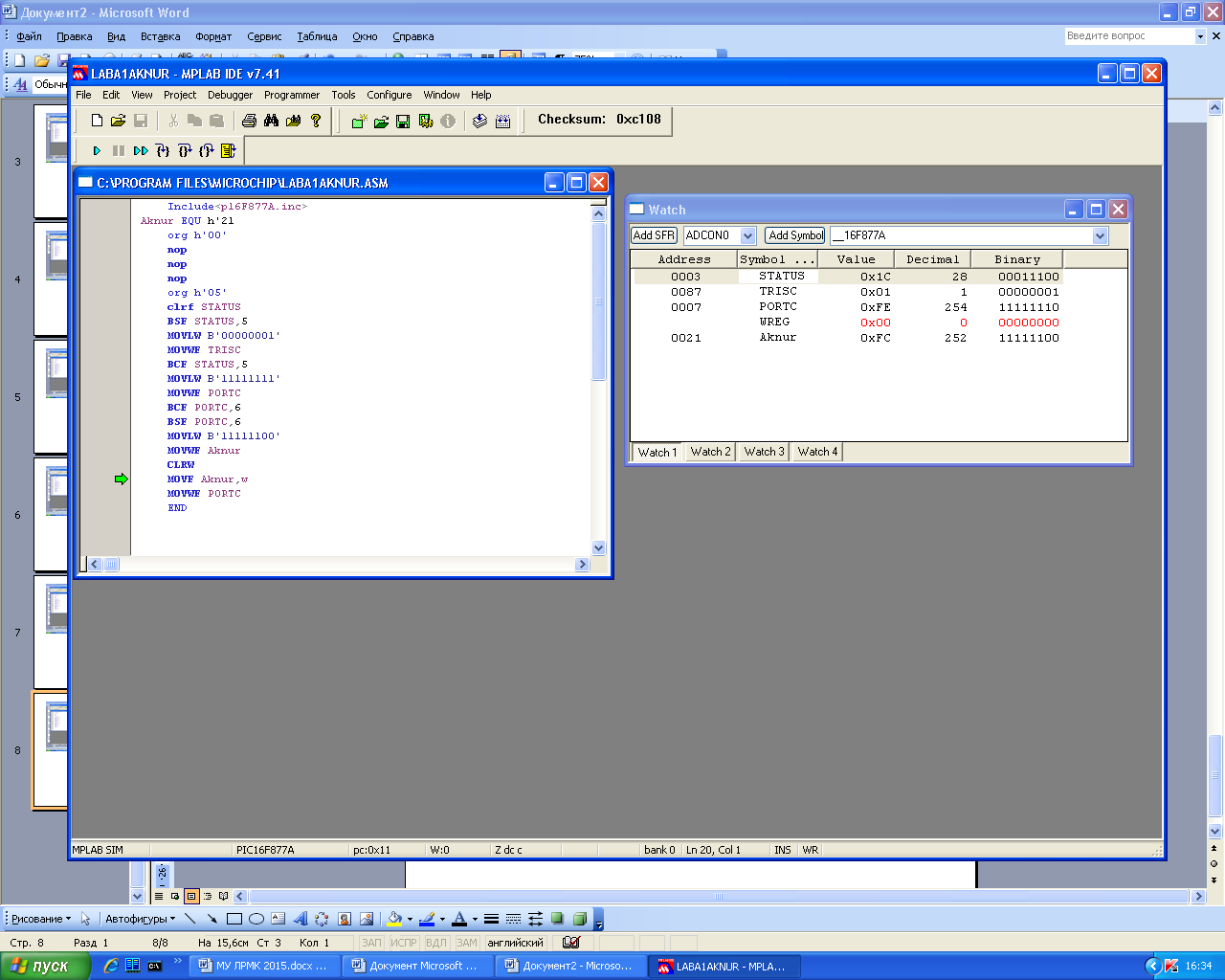Viewport: 1225px width, 980px height.
Task: Open the line color dropdown arrow
Action: [x=442, y=919]
